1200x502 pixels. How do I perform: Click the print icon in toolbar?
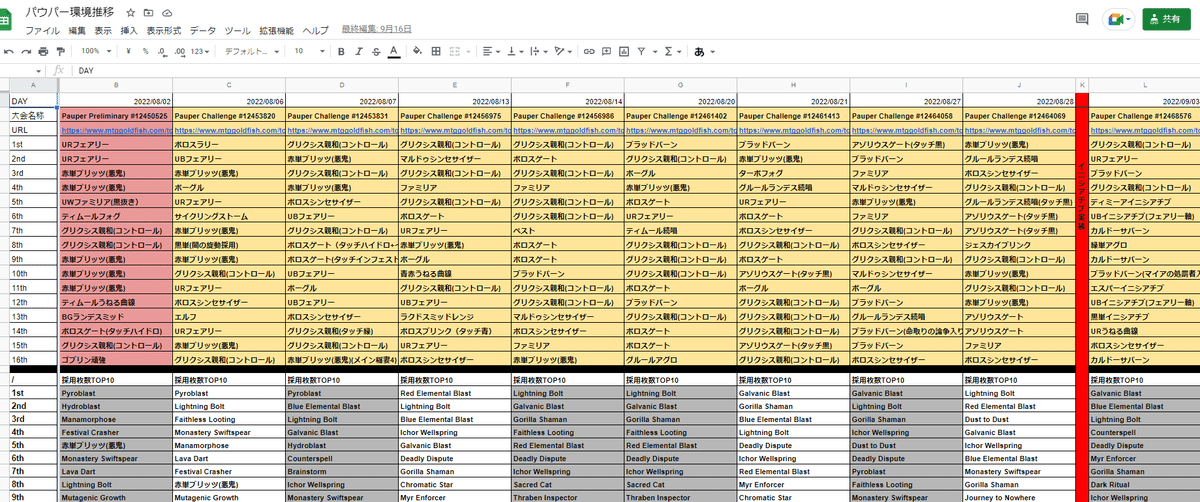coord(43,50)
